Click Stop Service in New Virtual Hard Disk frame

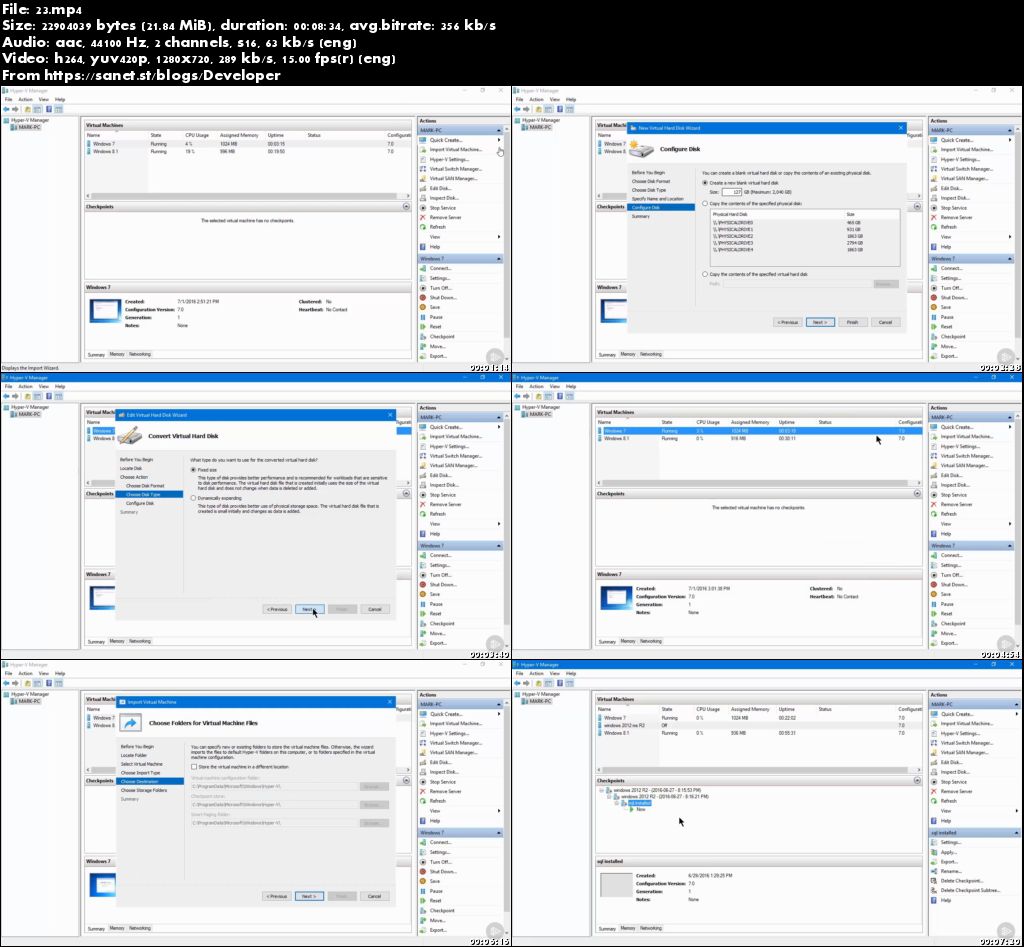click(x=953, y=208)
